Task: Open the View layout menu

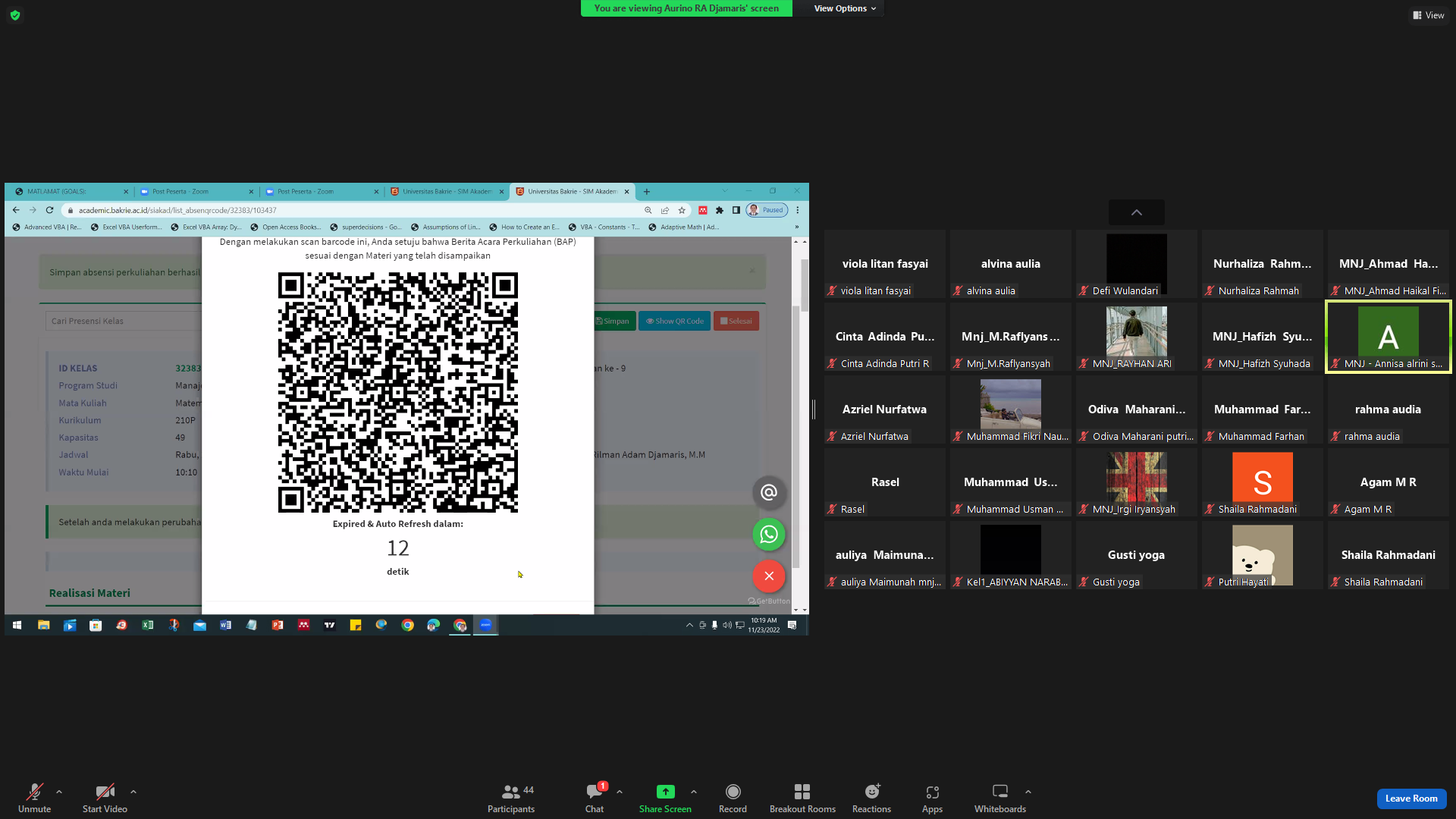Action: (1428, 15)
